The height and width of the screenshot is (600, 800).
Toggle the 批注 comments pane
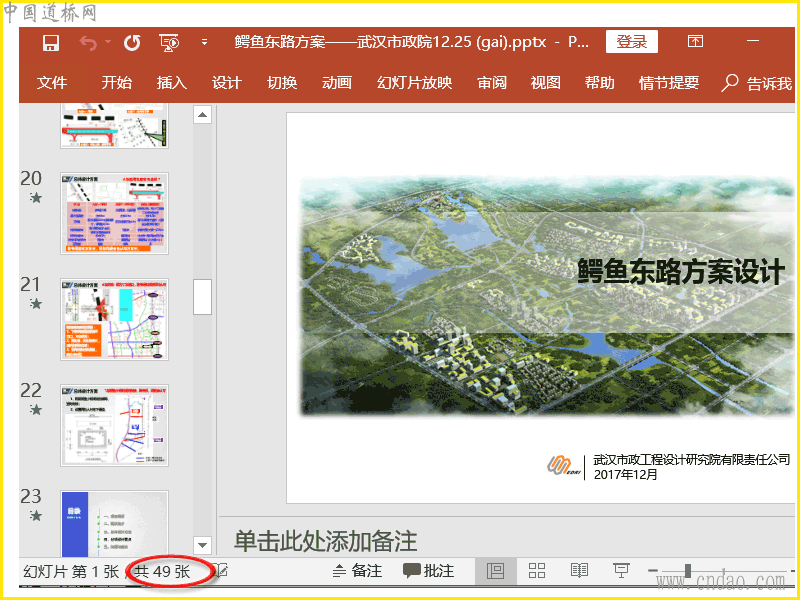(x=428, y=571)
